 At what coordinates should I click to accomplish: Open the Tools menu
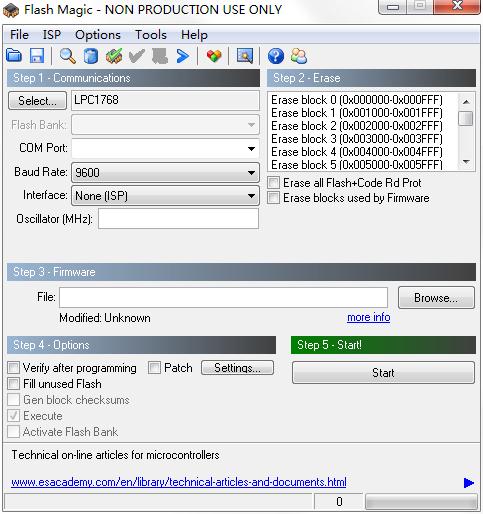(x=151, y=35)
